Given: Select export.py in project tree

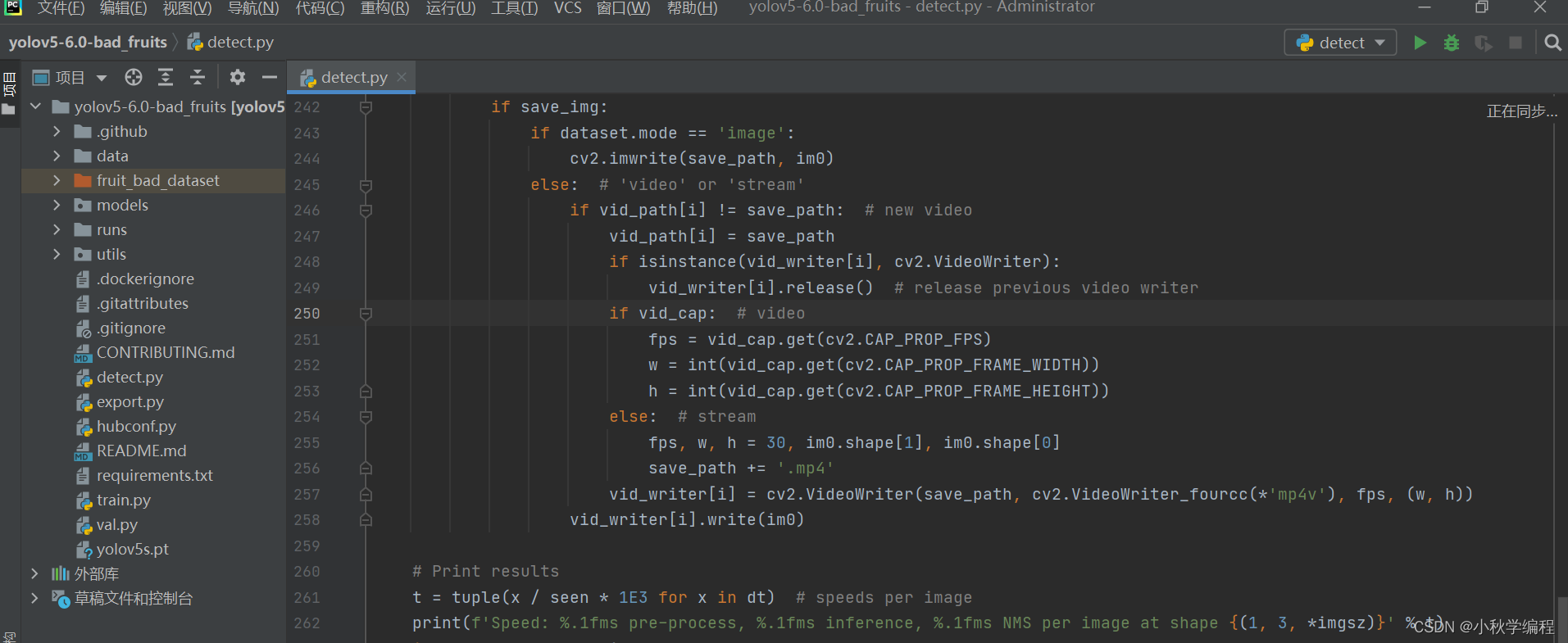Looking at the screenshot, I should point(130,401).
